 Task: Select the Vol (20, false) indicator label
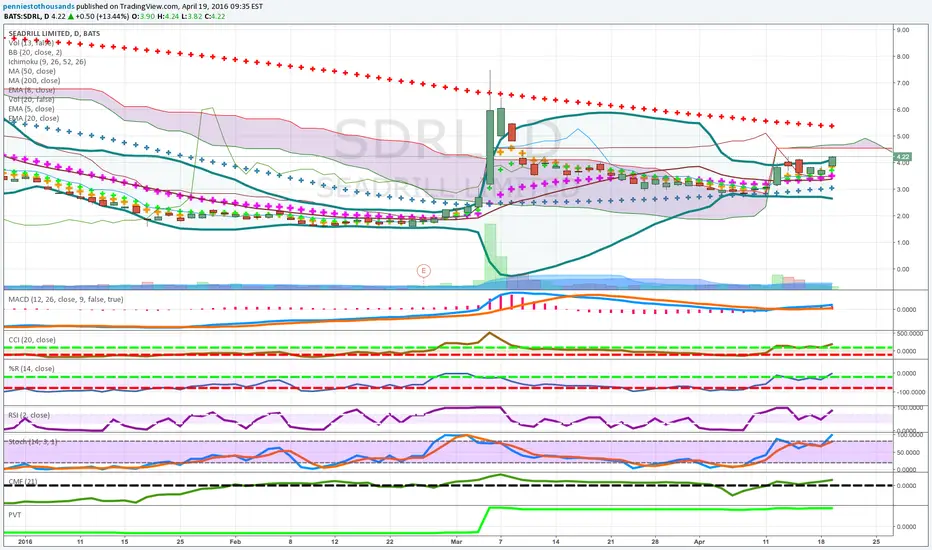point(31,100)
